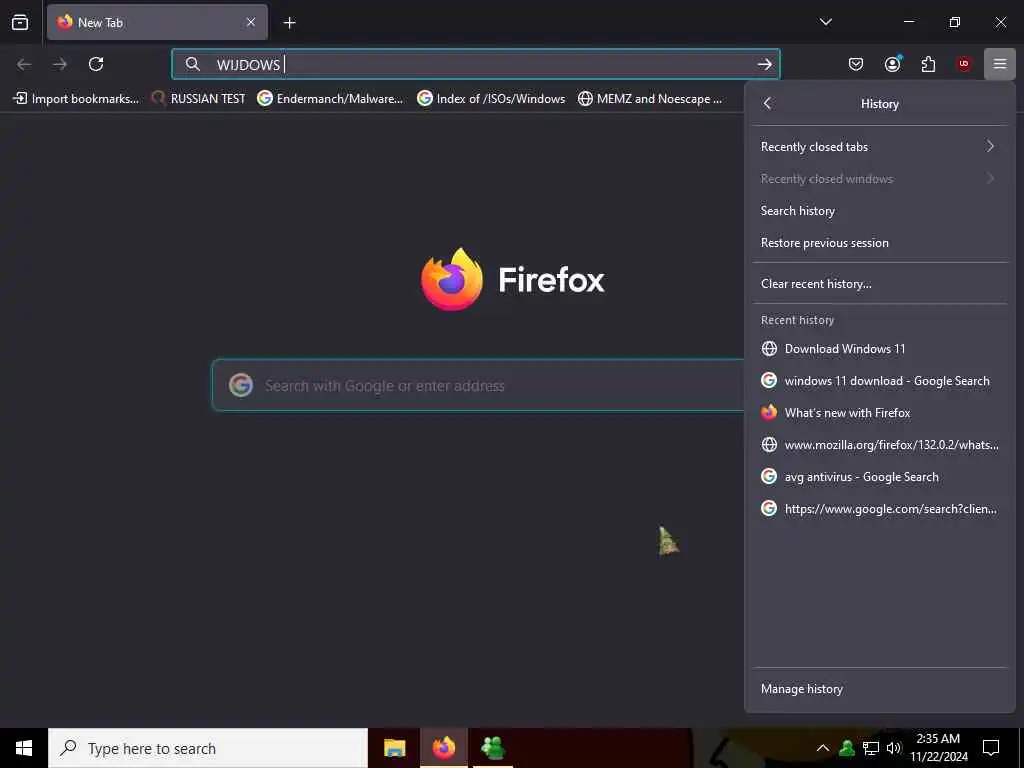This screenshot has width=1024, height=768.
Task: Open the Save to Pocket icon
Action: click(x=856, y=64)
